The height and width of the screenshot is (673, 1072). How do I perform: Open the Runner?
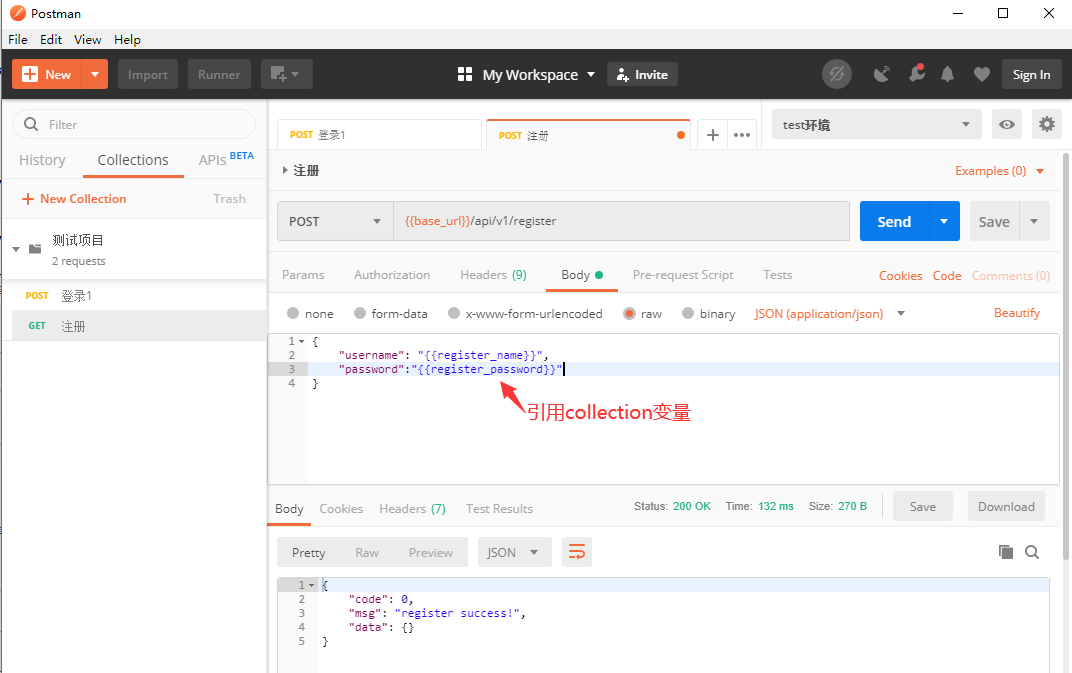point(219,75)
